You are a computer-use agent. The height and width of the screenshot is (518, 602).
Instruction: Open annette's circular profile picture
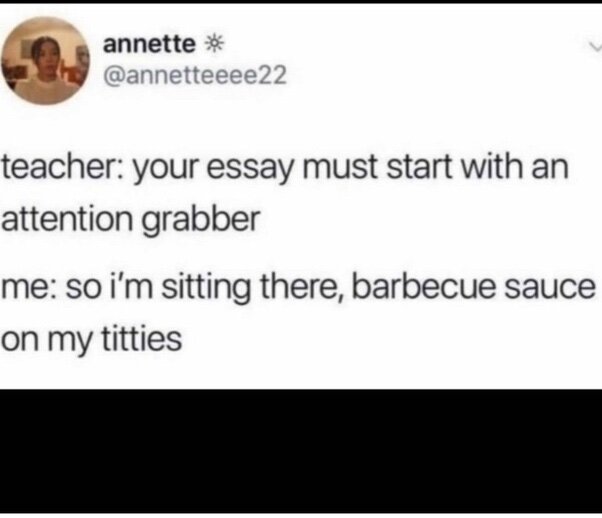(x=45, y=61)
